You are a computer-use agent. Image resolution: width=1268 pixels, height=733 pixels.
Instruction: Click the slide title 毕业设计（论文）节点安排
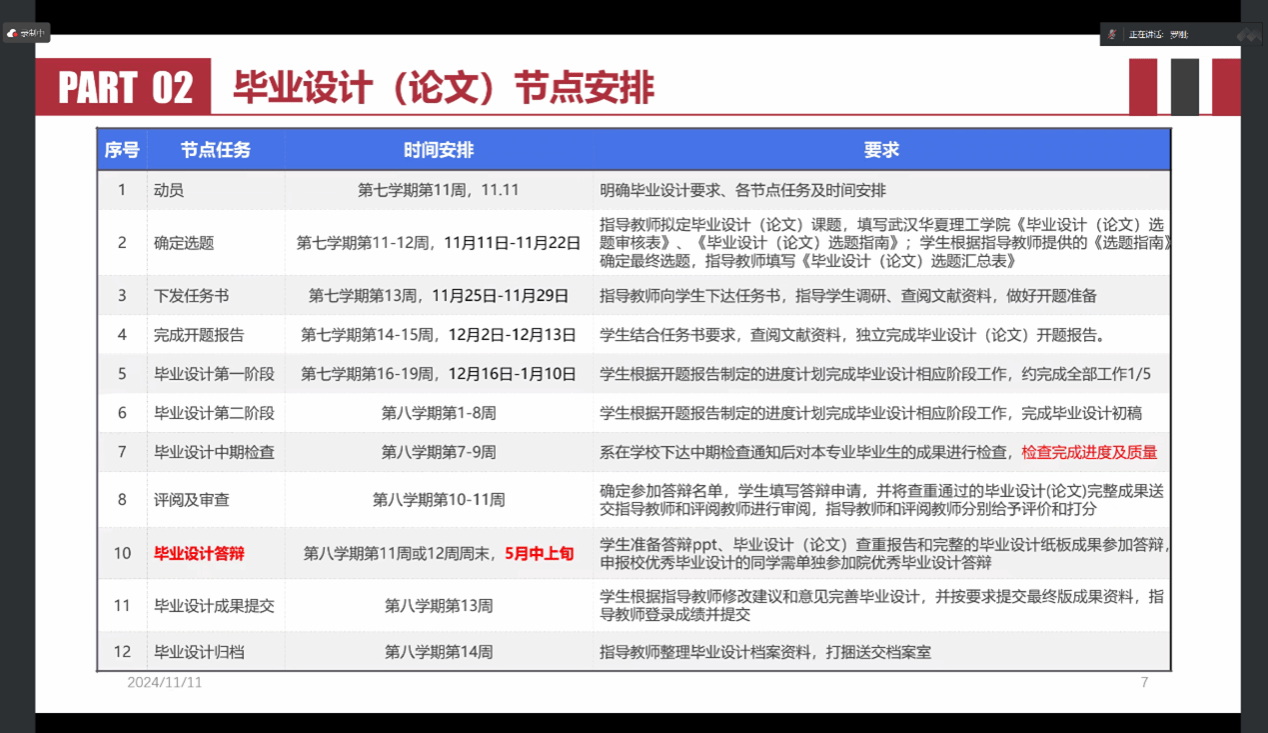[443, 88]
